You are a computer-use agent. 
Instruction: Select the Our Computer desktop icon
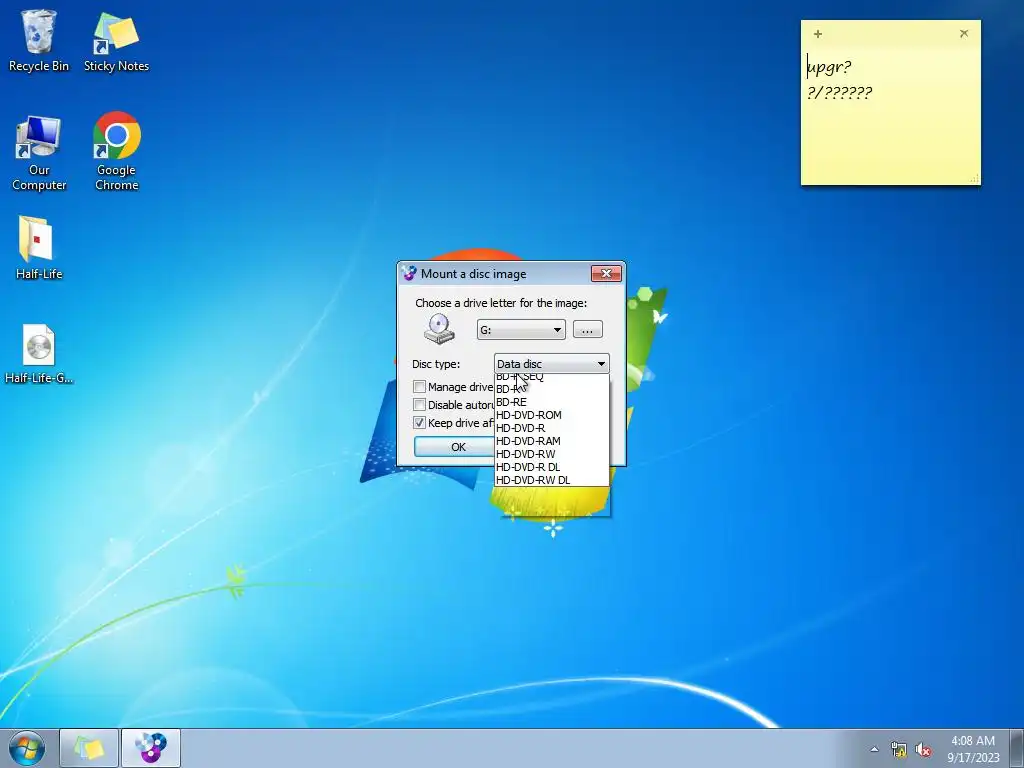click(x=39, y=153)
